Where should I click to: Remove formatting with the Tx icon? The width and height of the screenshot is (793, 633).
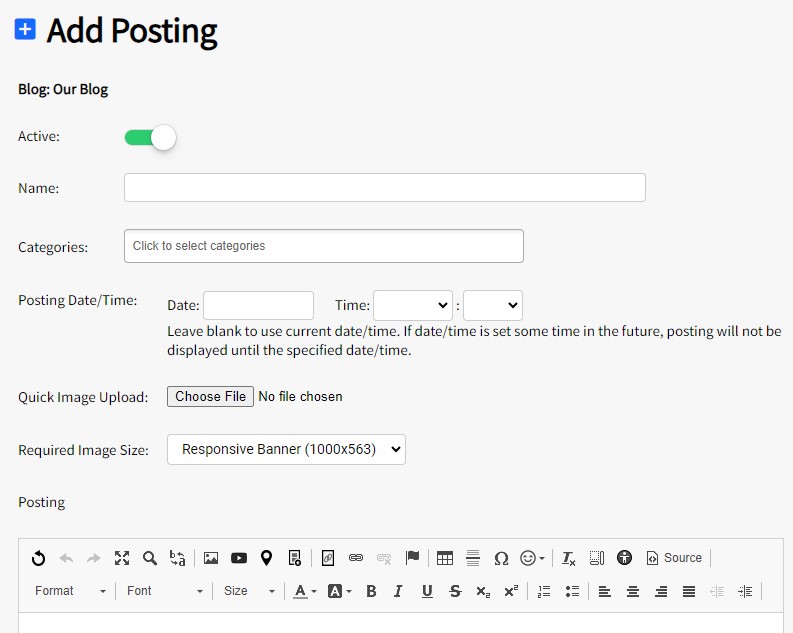pyautogui.click(x=568, y=558)
